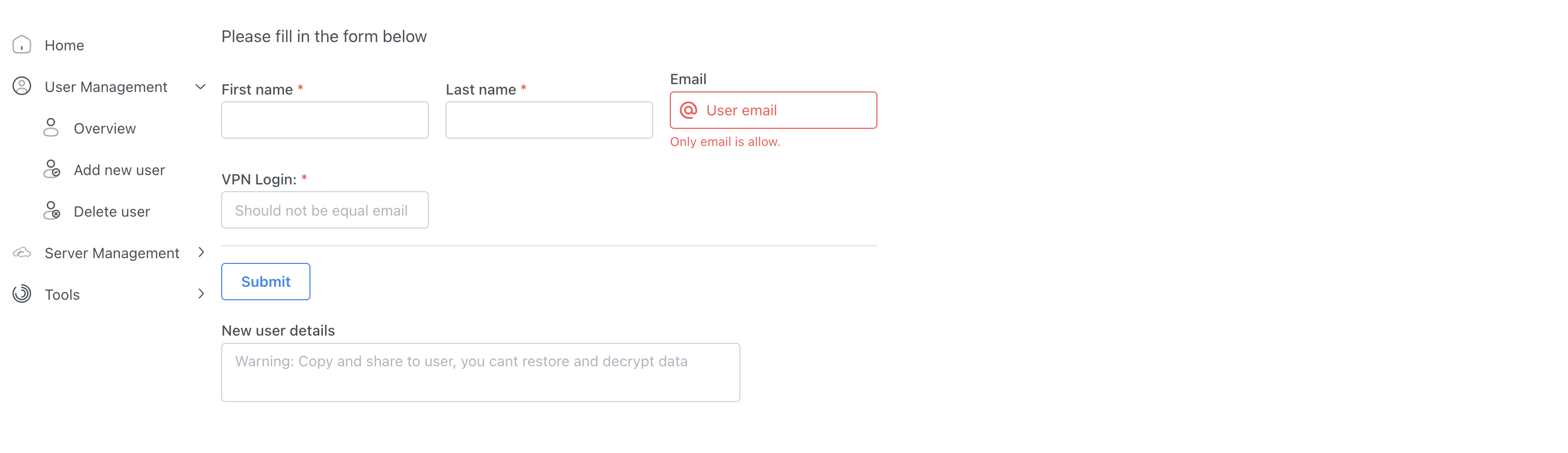The width and height of the screenshot is (1568, 453).
Task: Focus the First name input field
Action: point(325,120)
